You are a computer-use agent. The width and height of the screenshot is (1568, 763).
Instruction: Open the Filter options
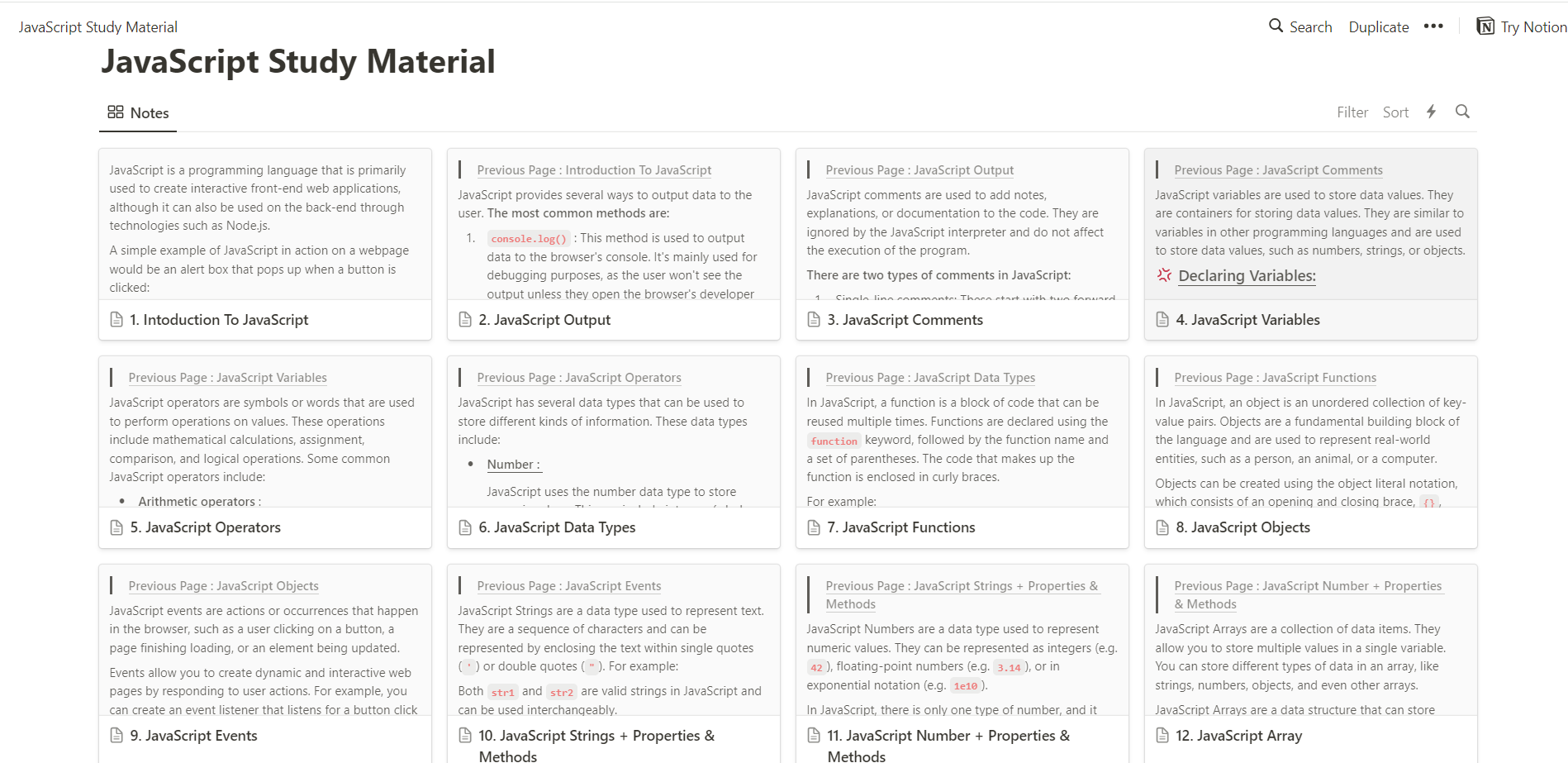point(1352,112)
